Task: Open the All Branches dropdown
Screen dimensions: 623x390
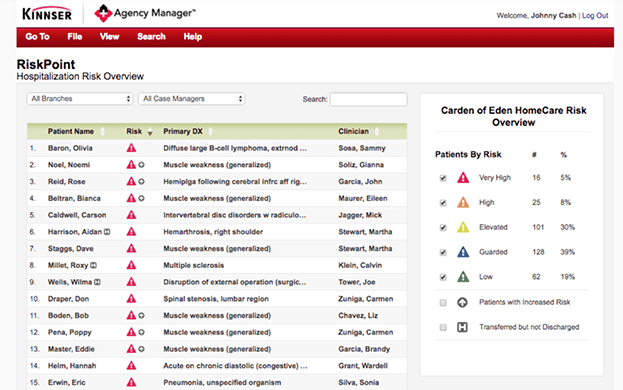Action: (80, 98)
